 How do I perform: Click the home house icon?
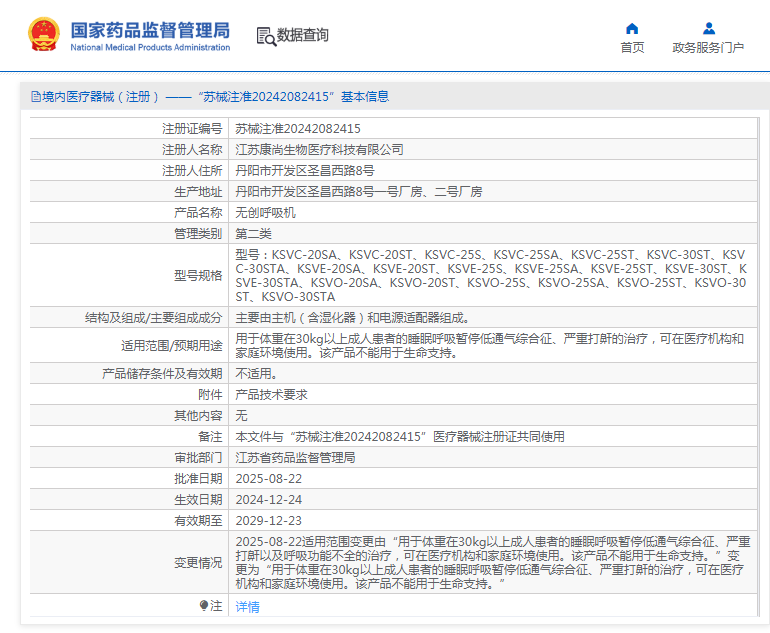click(632, 28)
